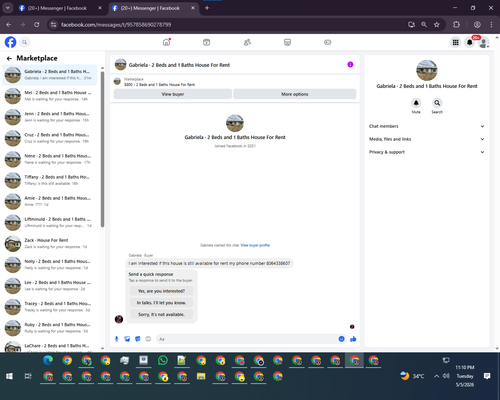Open Zack - House For Rent conversation

coord(50,244)
